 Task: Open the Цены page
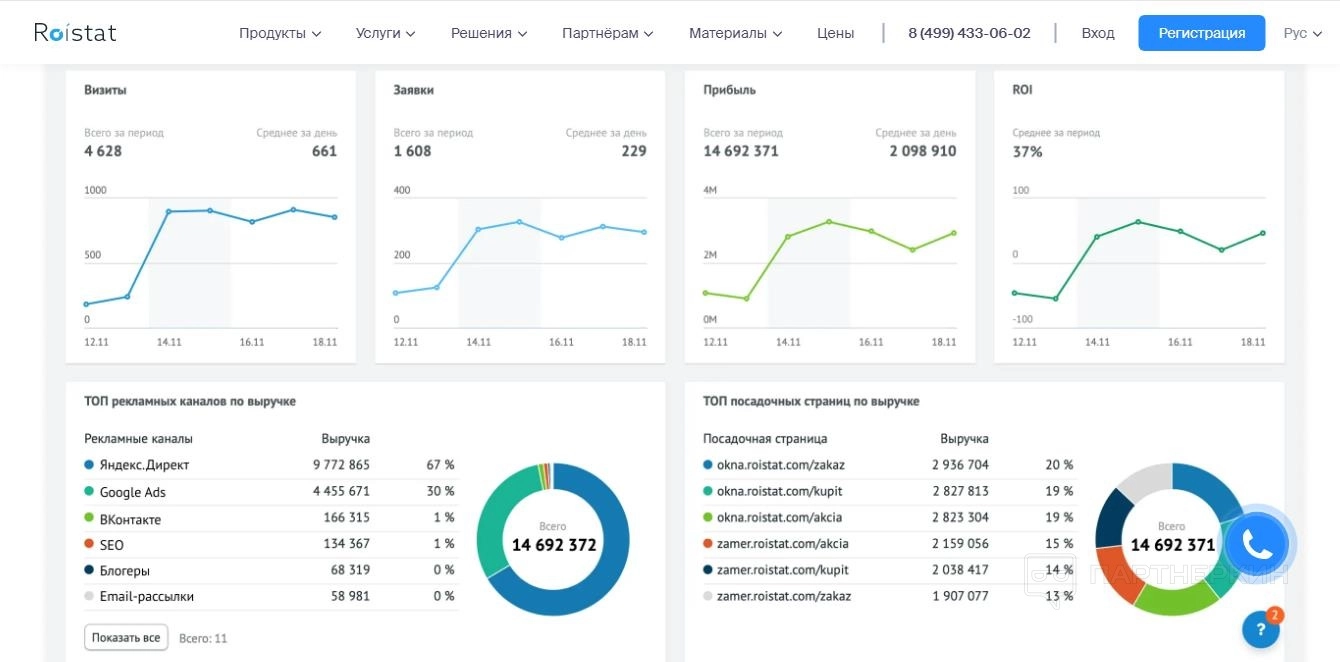835,33
